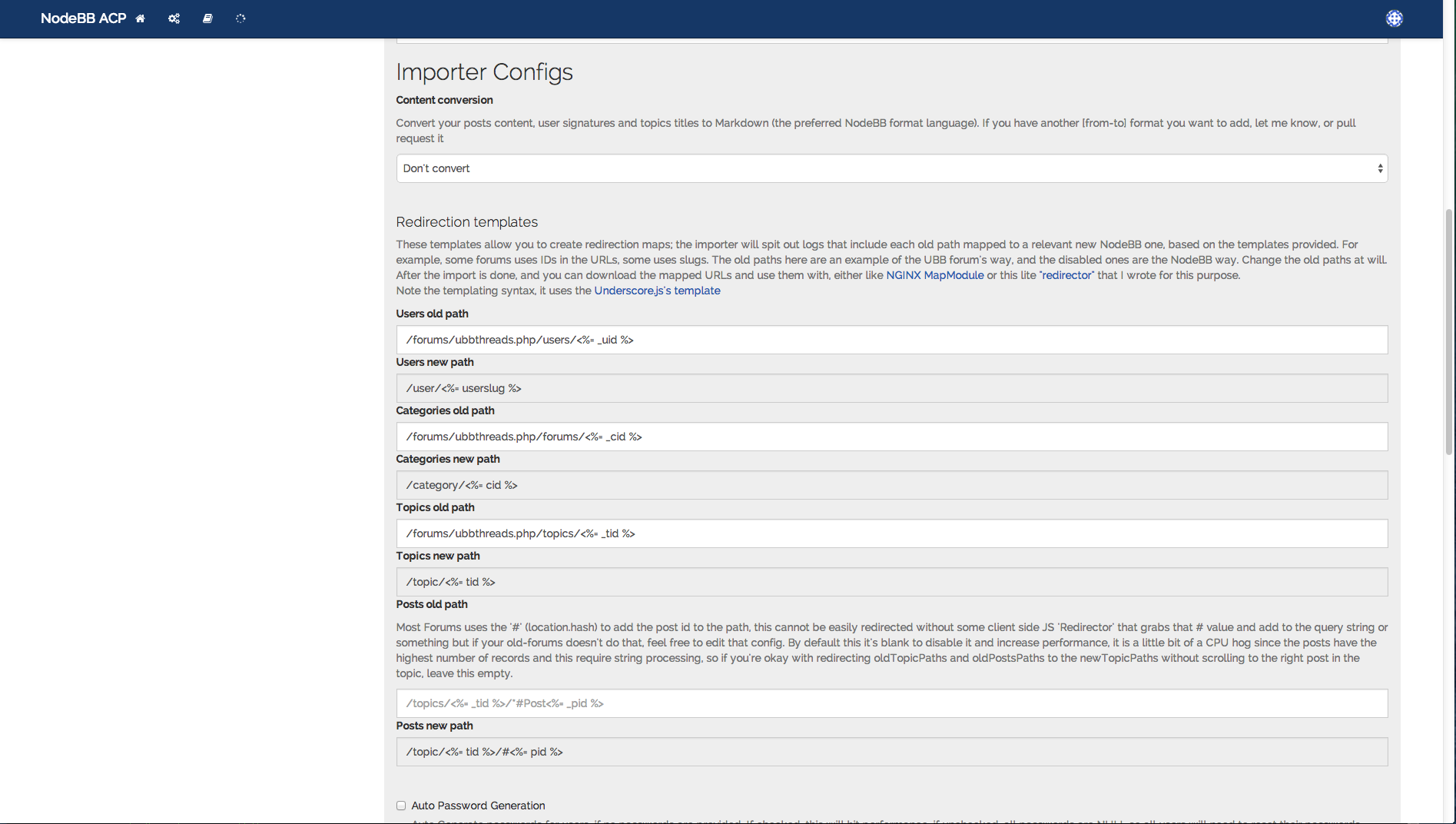Viewport: 1456px width, 824px height.
Task: Click the Topics old path input
Action: pyautogui.click(x=891, y=533)
